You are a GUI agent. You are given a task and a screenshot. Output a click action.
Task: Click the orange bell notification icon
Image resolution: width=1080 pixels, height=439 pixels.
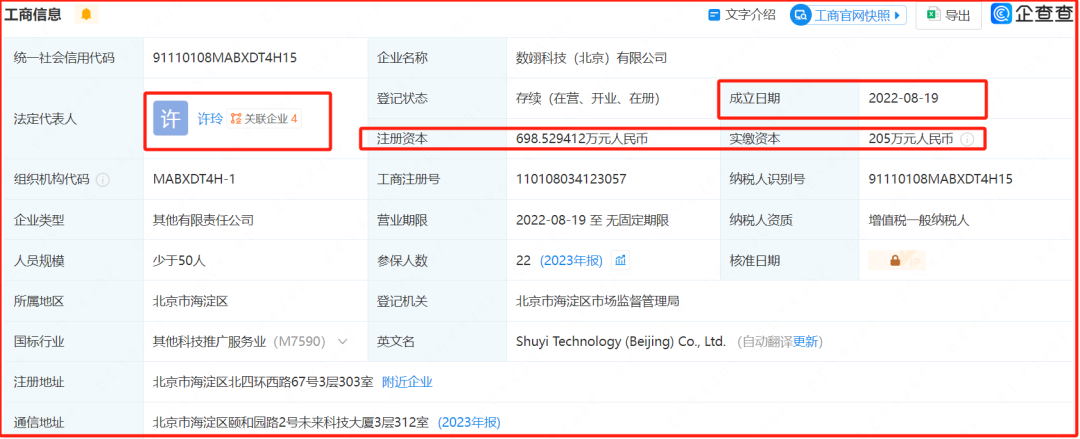tap(86, 14)
